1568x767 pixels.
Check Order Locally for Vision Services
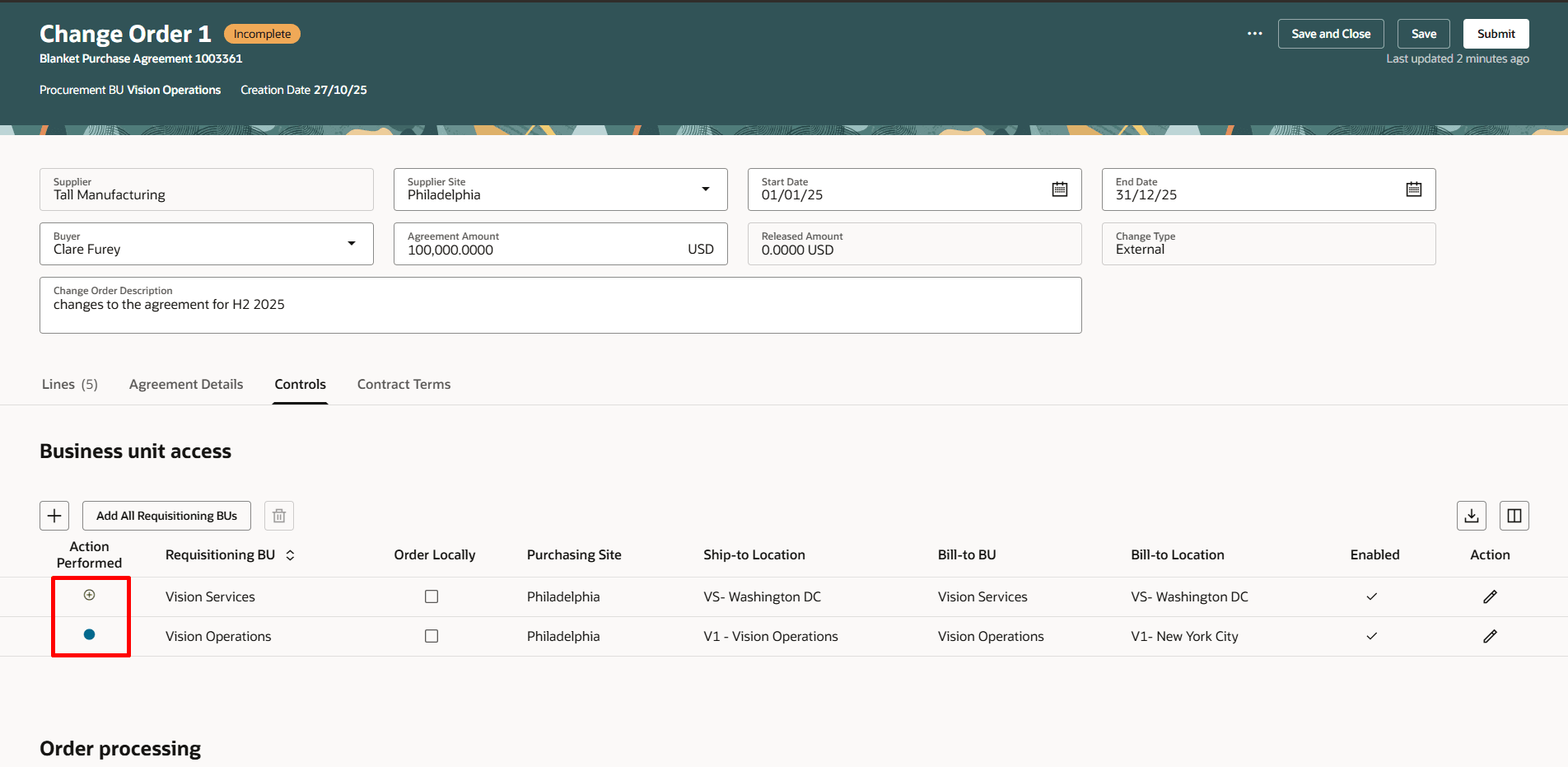[432, 596]
